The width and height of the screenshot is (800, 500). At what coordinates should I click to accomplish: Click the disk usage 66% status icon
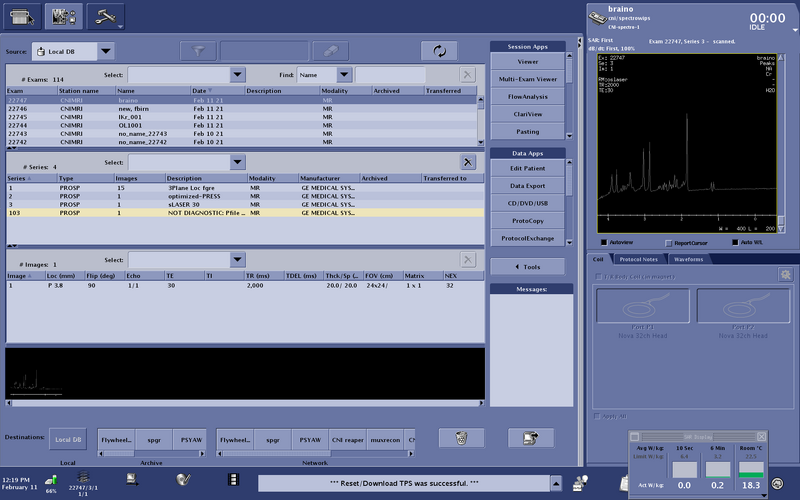[51, 481]
